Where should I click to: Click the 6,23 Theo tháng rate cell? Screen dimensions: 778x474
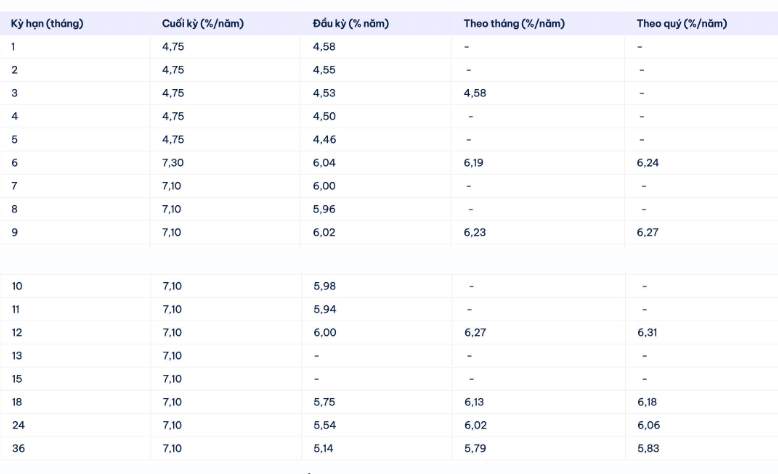[x=473, y=232]
